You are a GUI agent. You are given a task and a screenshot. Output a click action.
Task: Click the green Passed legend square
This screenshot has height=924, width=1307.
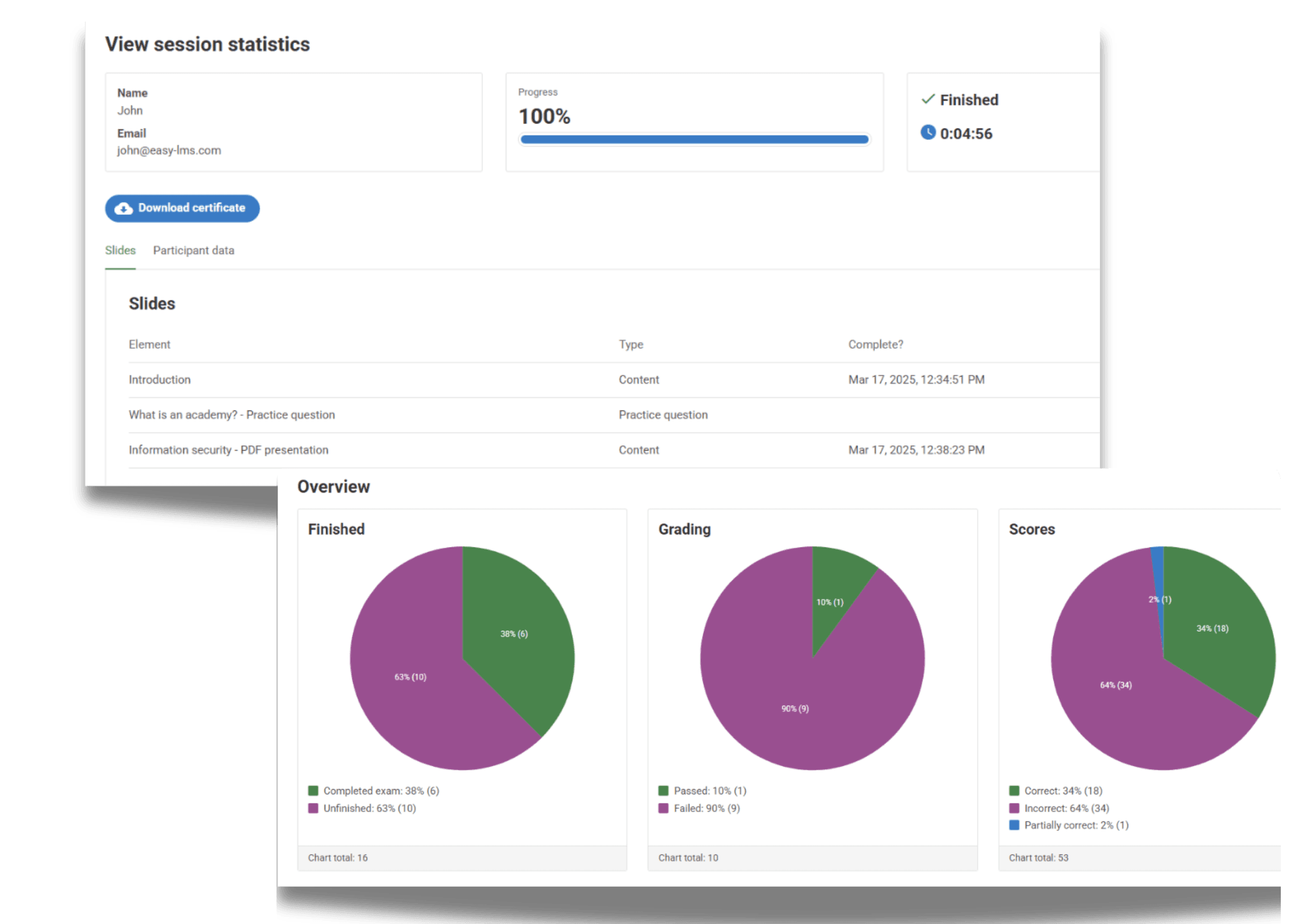tap(663, 791)
